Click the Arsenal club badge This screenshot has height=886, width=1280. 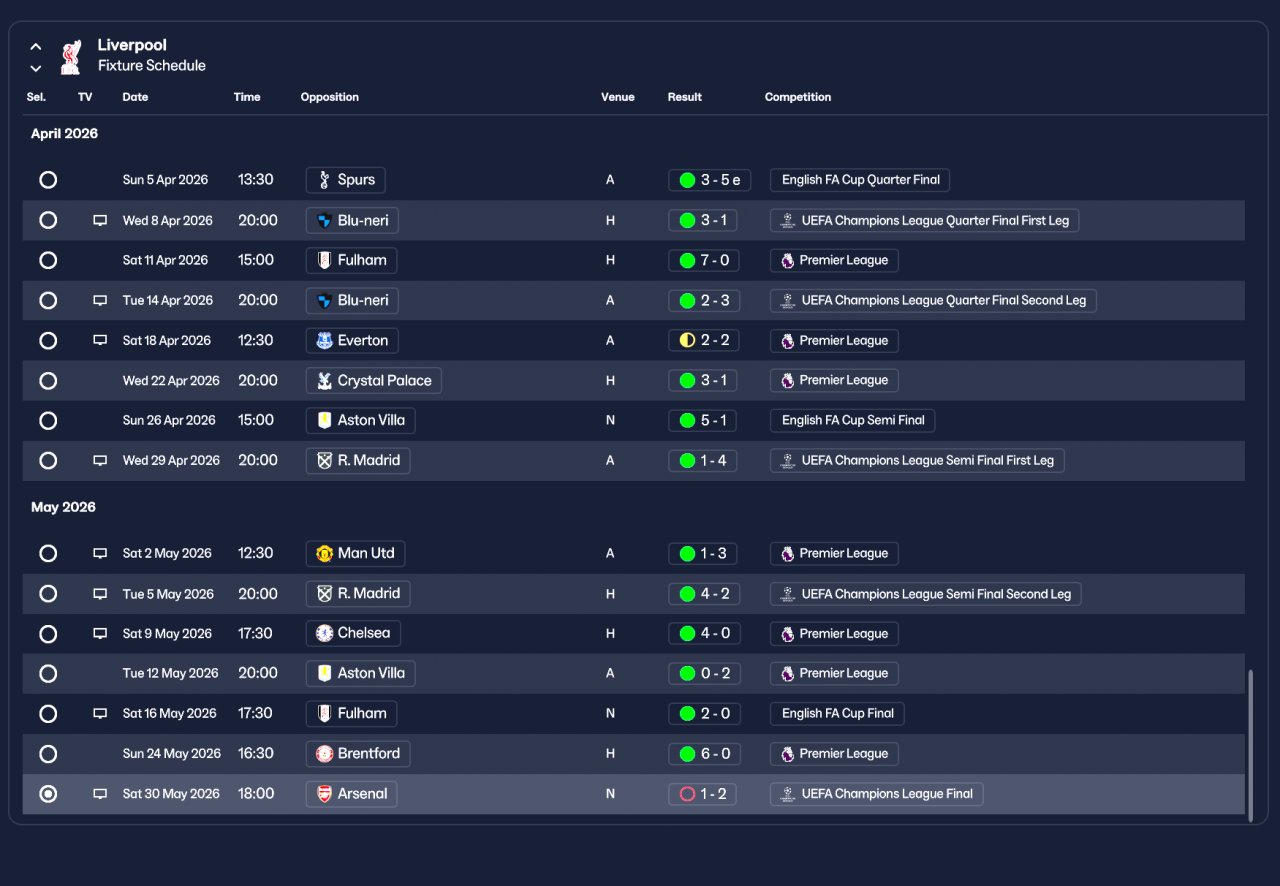[x=324, y=793]
